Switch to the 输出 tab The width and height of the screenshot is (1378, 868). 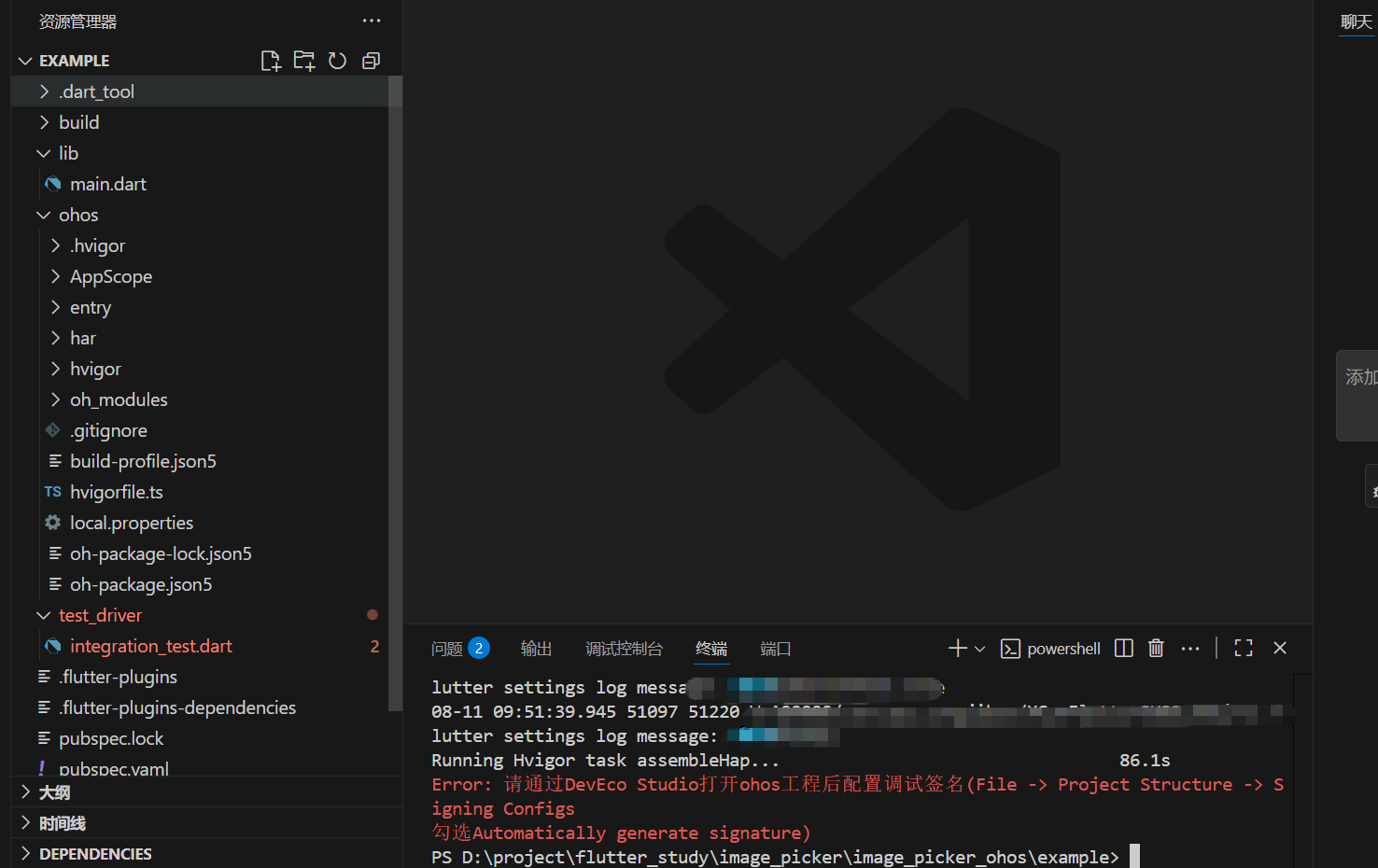[x=536, y=649]
